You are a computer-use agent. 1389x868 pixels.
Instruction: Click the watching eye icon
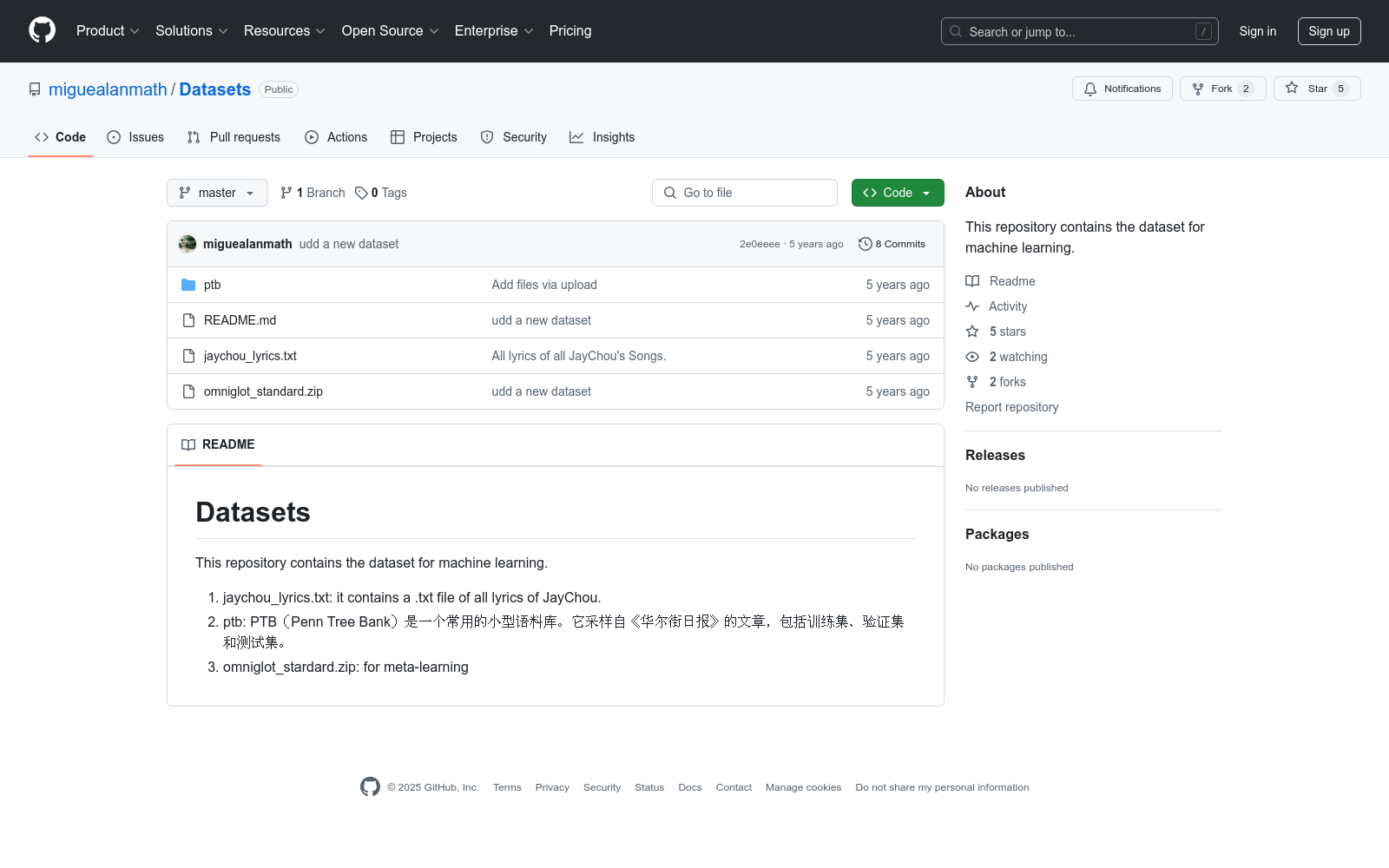(972, 357)
